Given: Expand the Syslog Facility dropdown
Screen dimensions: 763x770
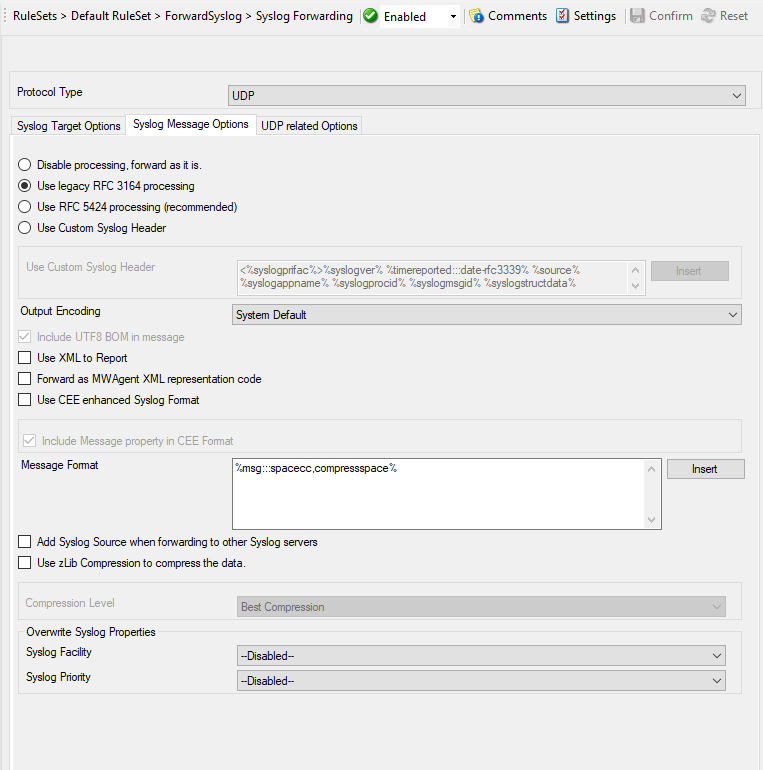Looking at the screenshot, I should click(x=481, y=656).
